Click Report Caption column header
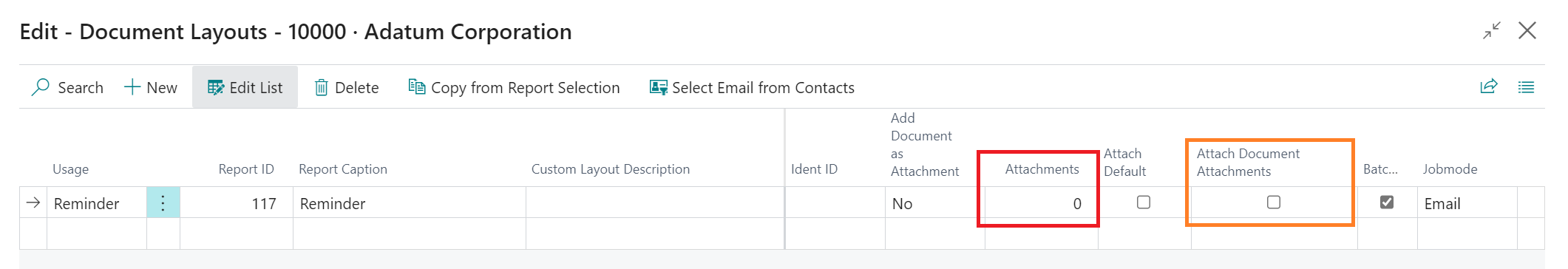This screenshot has width=1568, height=269. pos(343,169)
